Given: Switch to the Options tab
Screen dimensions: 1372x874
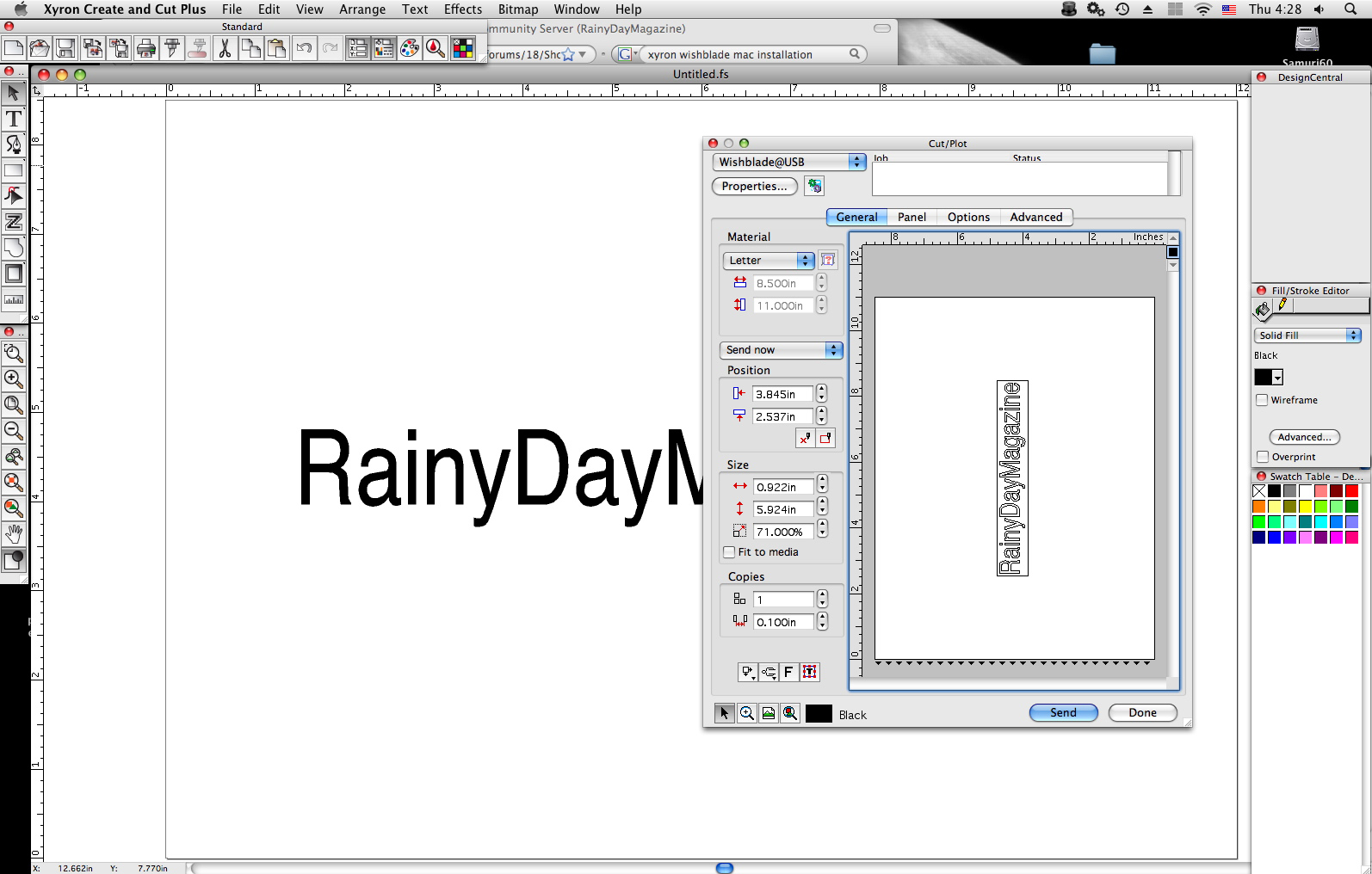Looking at the screenshot, I should (x=968, y=217).
